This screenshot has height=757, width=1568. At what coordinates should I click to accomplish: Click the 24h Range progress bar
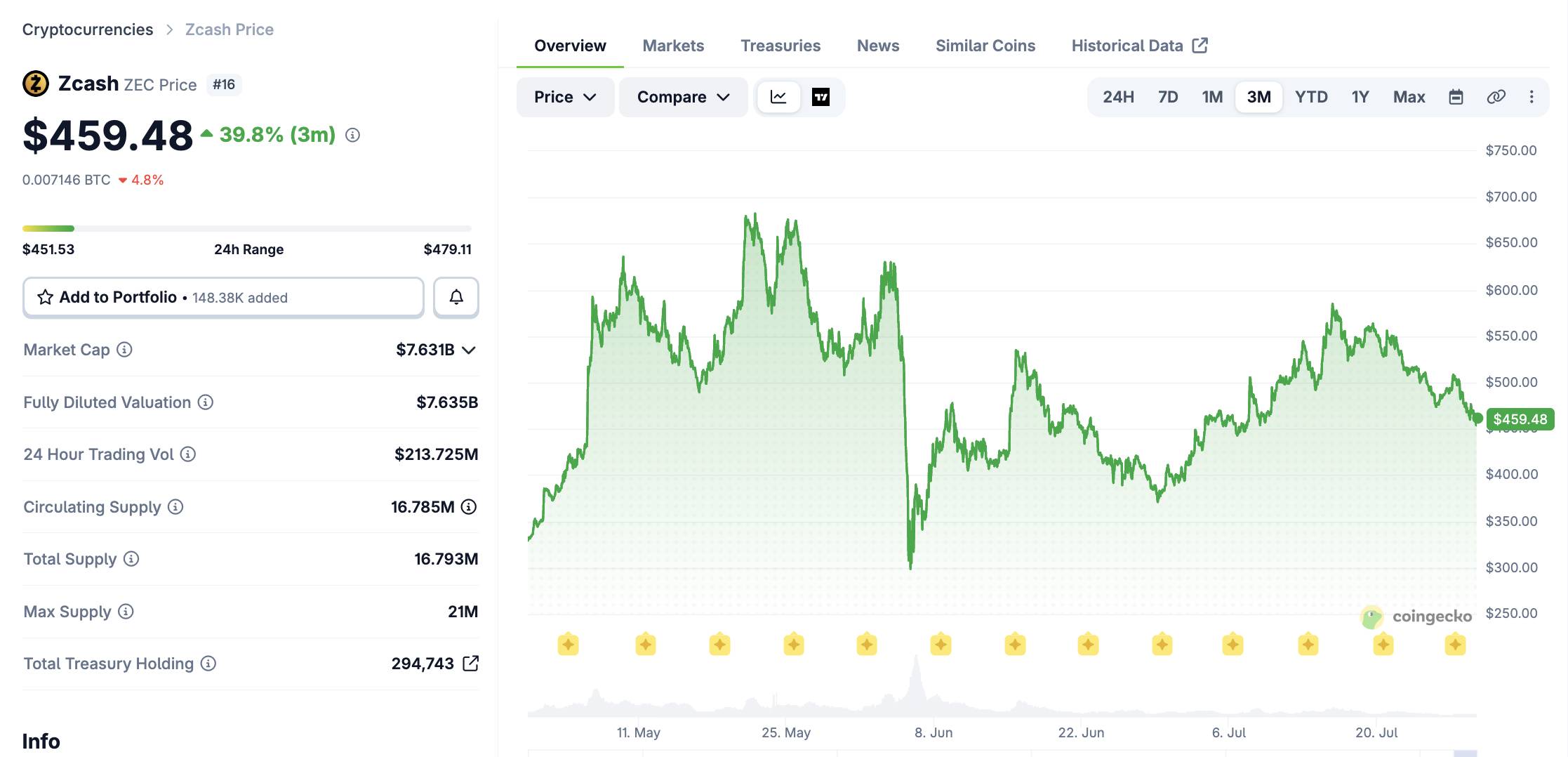(247, 228)
